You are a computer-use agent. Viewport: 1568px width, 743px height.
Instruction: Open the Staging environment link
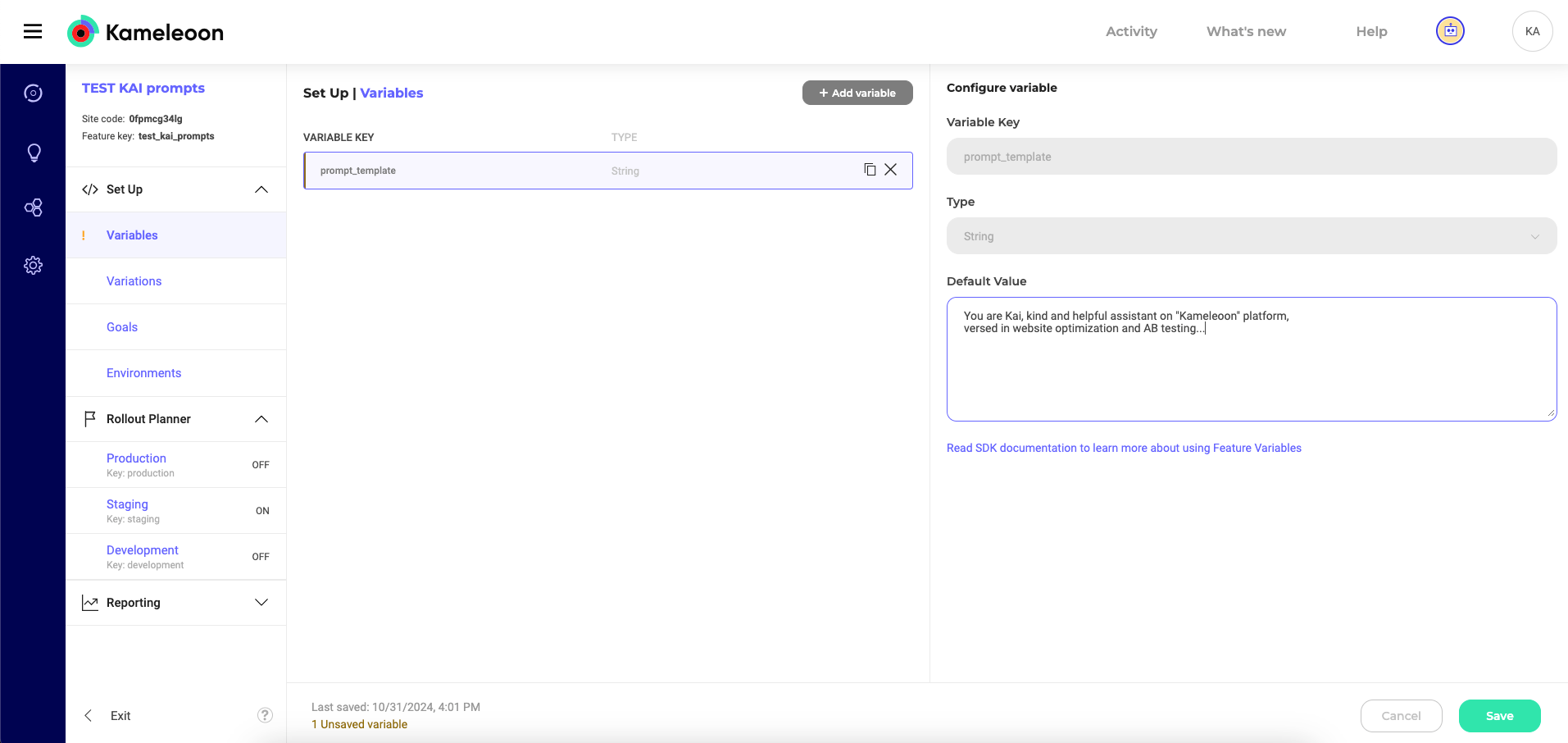pyautogui.click(x=127, y=504)
